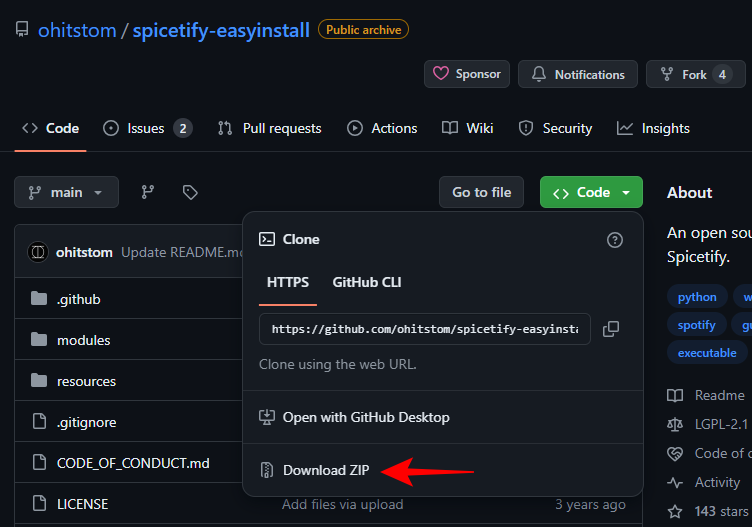The height and width of the screenshot is (527, 752).
Task: Open the Readme link in About
Action: tap(719, 395)
